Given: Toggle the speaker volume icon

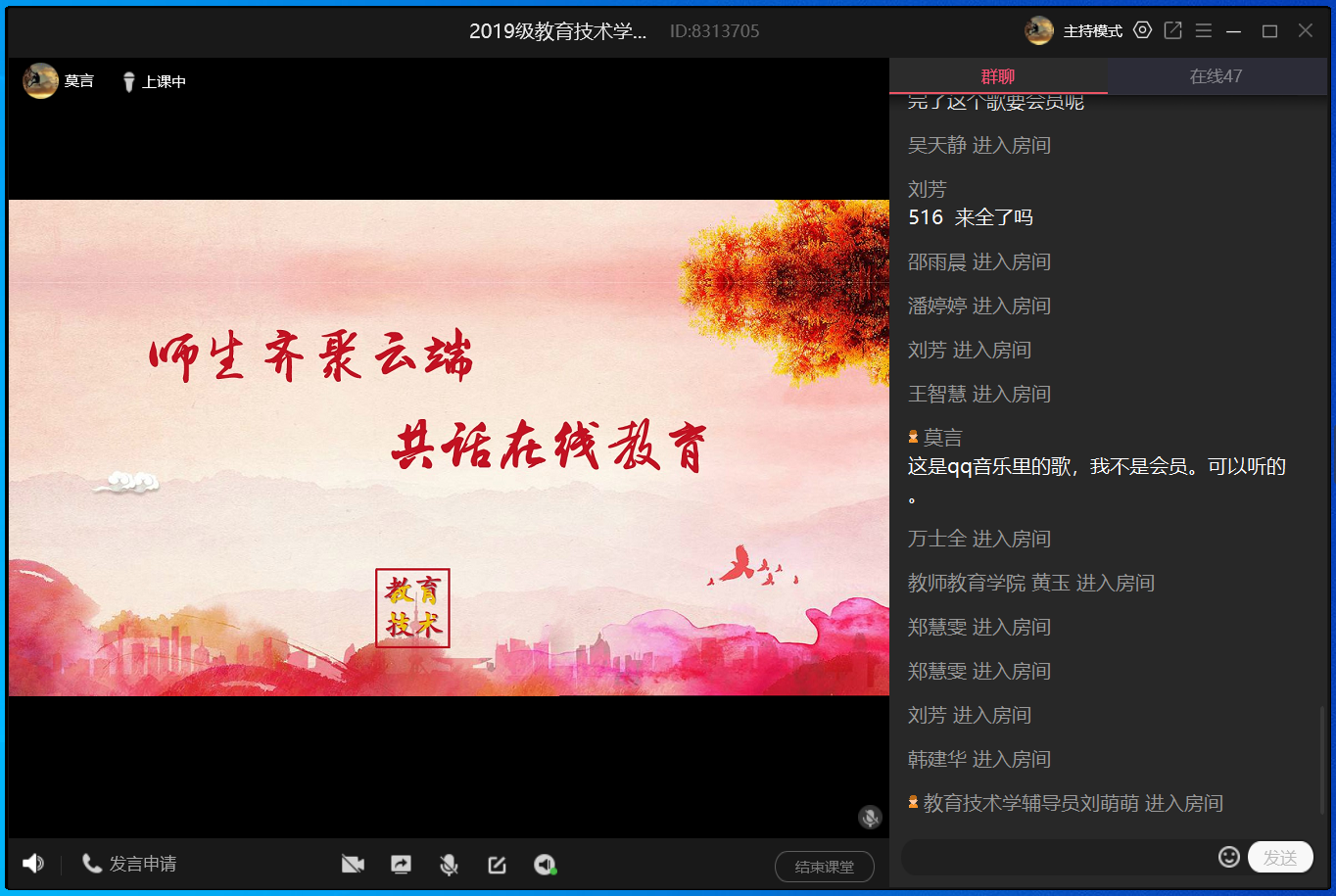Looking at the screenshot, I should (x=33, y=864).
